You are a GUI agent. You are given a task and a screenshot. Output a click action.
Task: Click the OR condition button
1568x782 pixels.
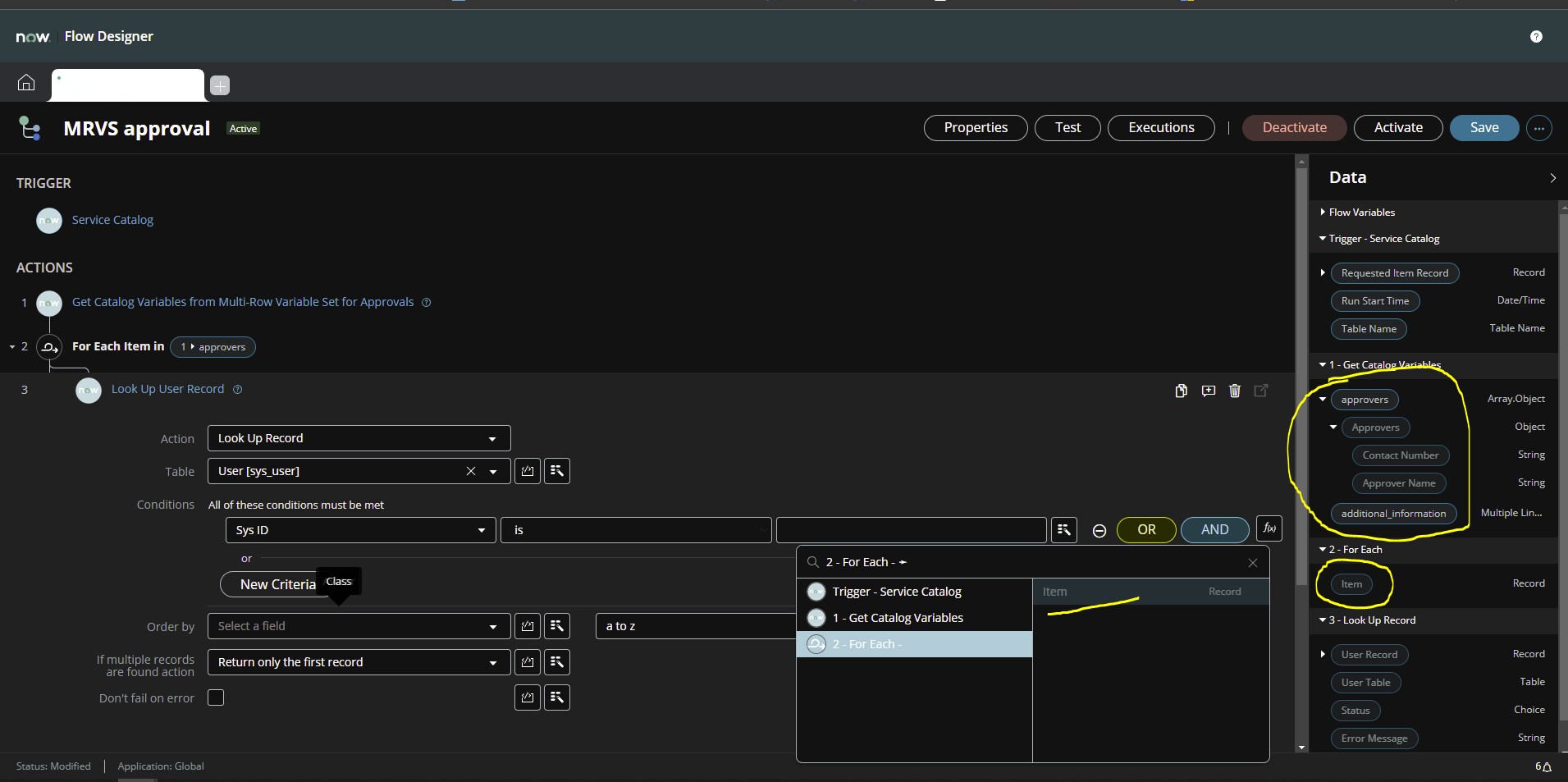tap(1145, 530)
